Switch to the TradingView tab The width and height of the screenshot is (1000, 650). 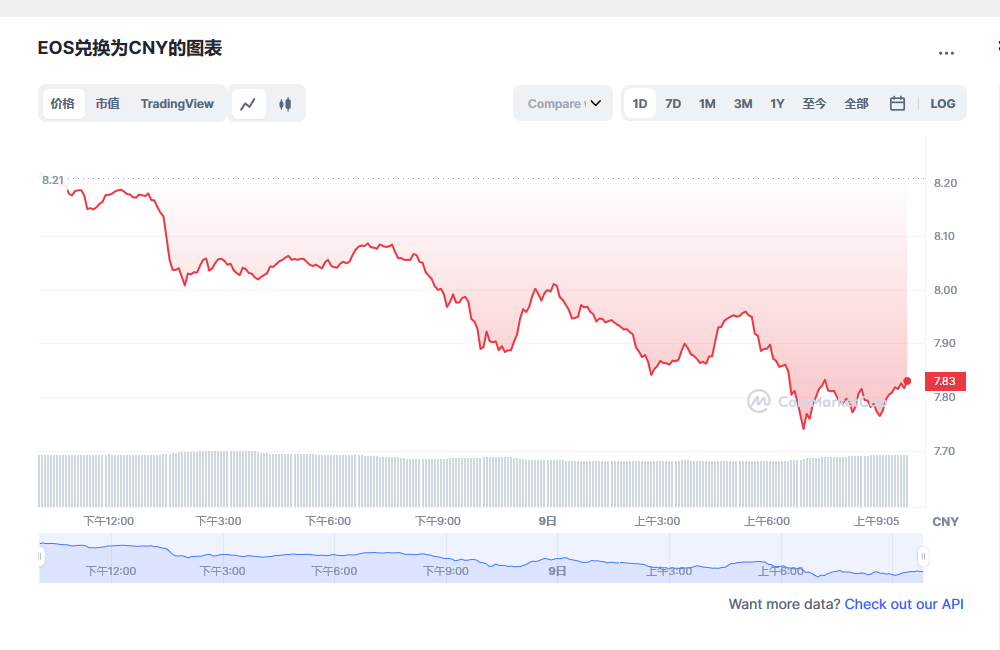pos(177,103)
